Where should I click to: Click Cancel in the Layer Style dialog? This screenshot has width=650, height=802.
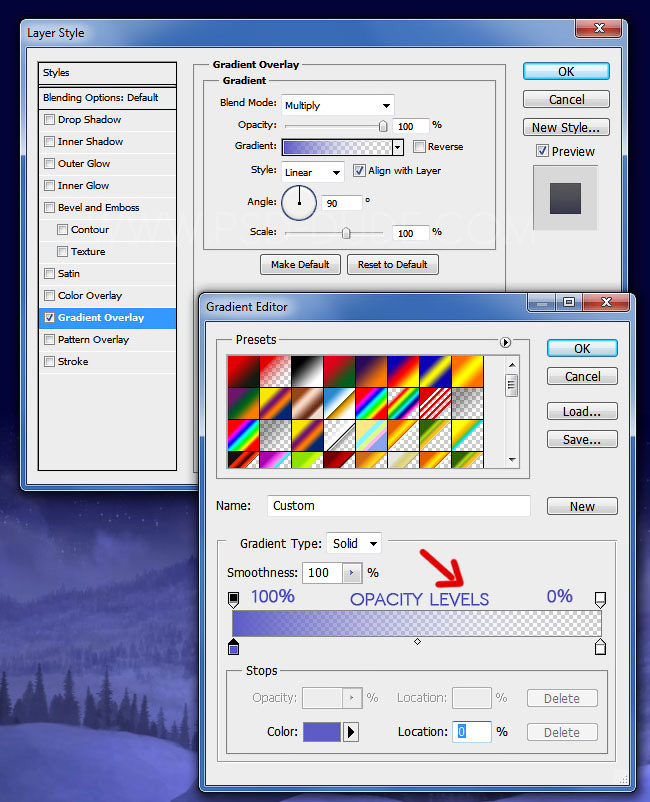(566, 99)
